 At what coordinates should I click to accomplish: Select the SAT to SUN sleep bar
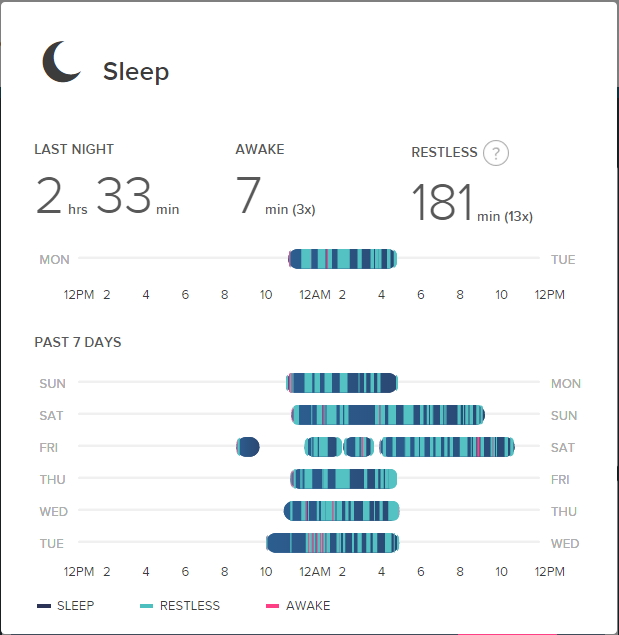[x=388, y=415]
